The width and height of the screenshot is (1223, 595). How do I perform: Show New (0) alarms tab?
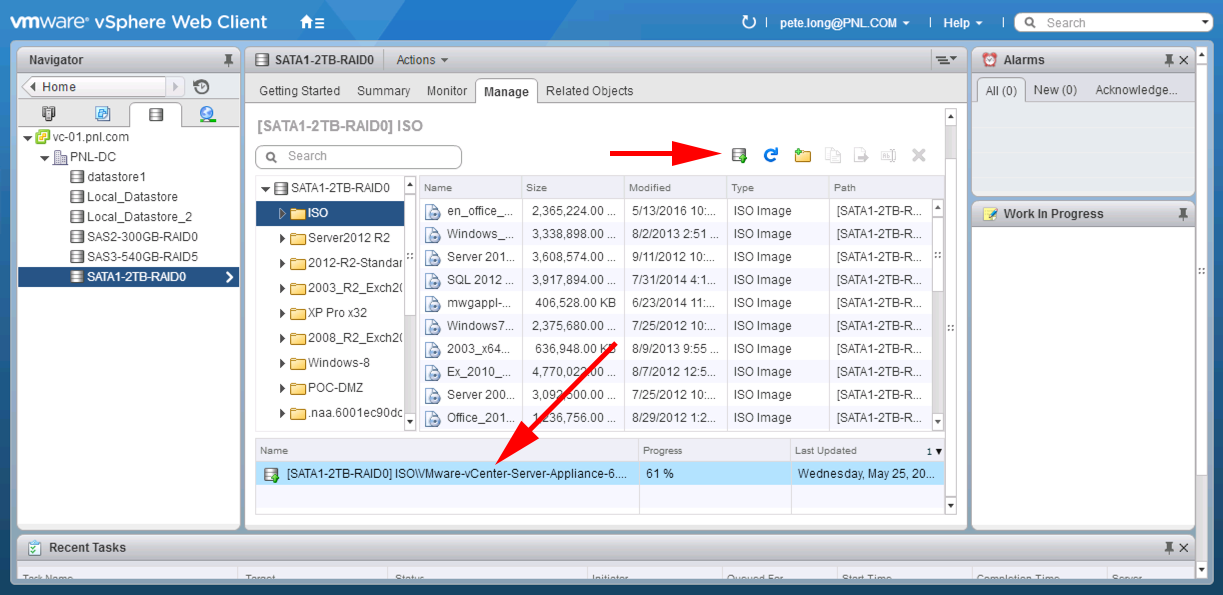[1055, 90]
